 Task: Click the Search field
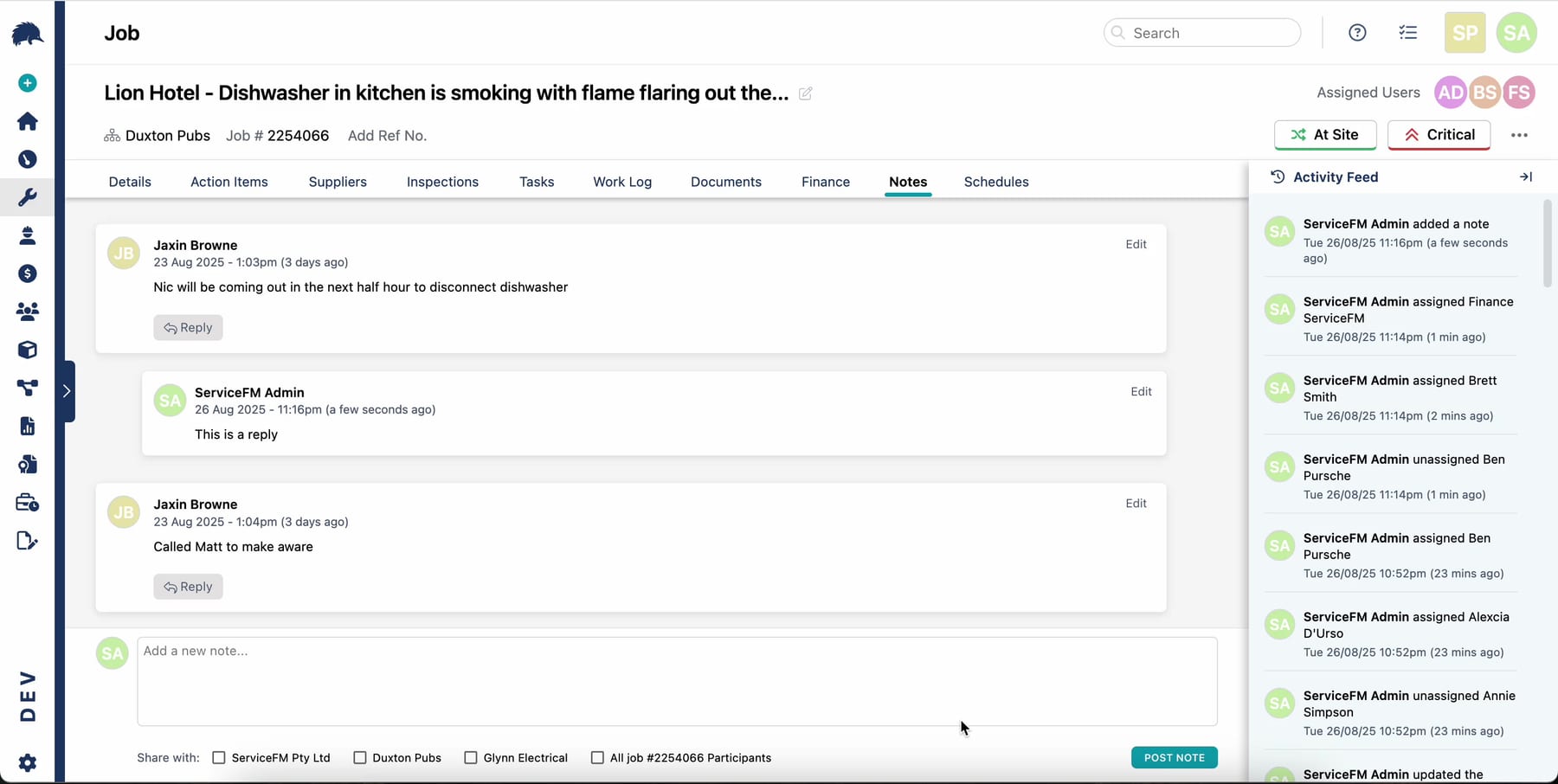pyautogui.click(x=1202, y=33)
